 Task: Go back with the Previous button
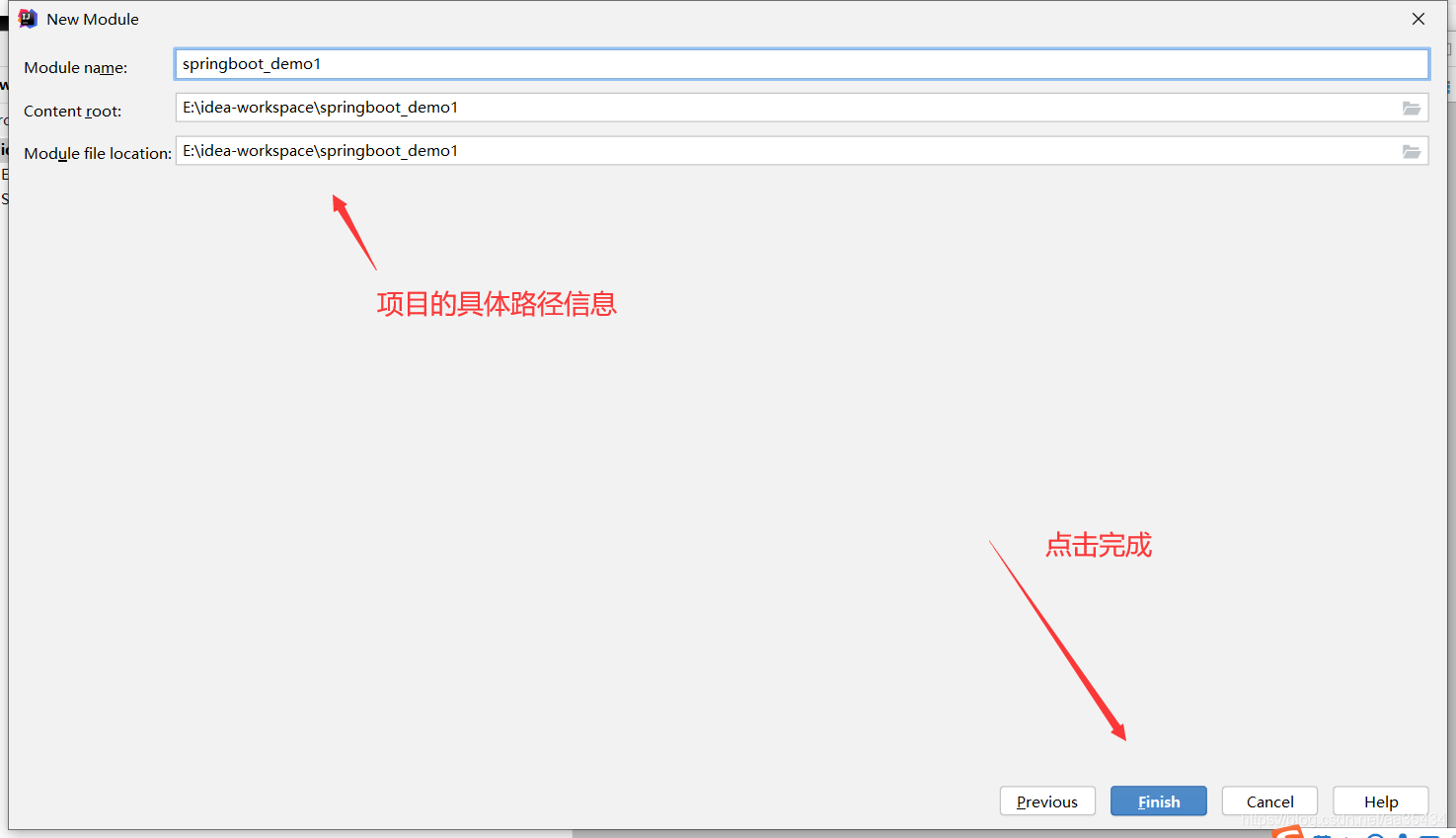coord(1047,800)
